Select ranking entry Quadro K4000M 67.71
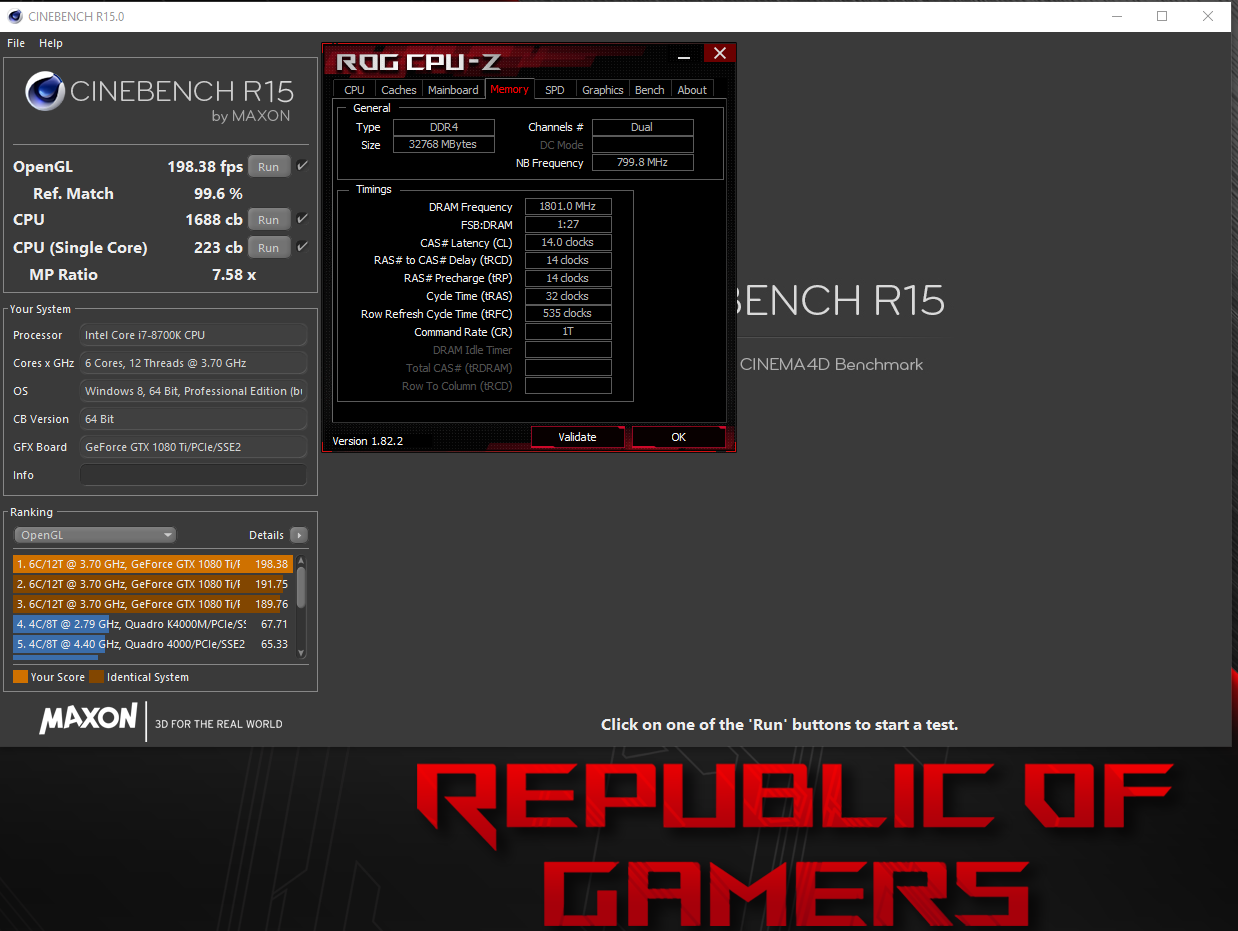Image resolution: width=1238 pixels, height=931 pixels. pos(153,624)
